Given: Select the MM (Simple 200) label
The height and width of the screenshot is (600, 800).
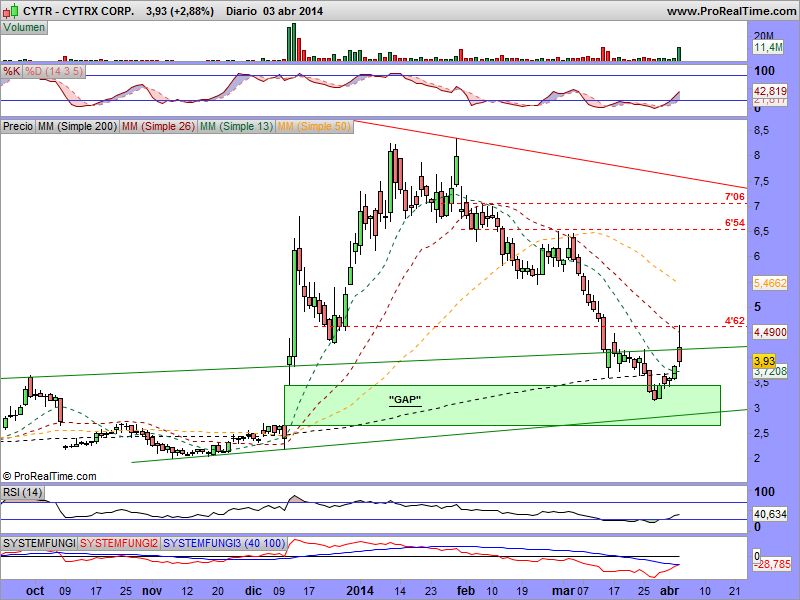Looking at the screenshot, I should point(77,126).
